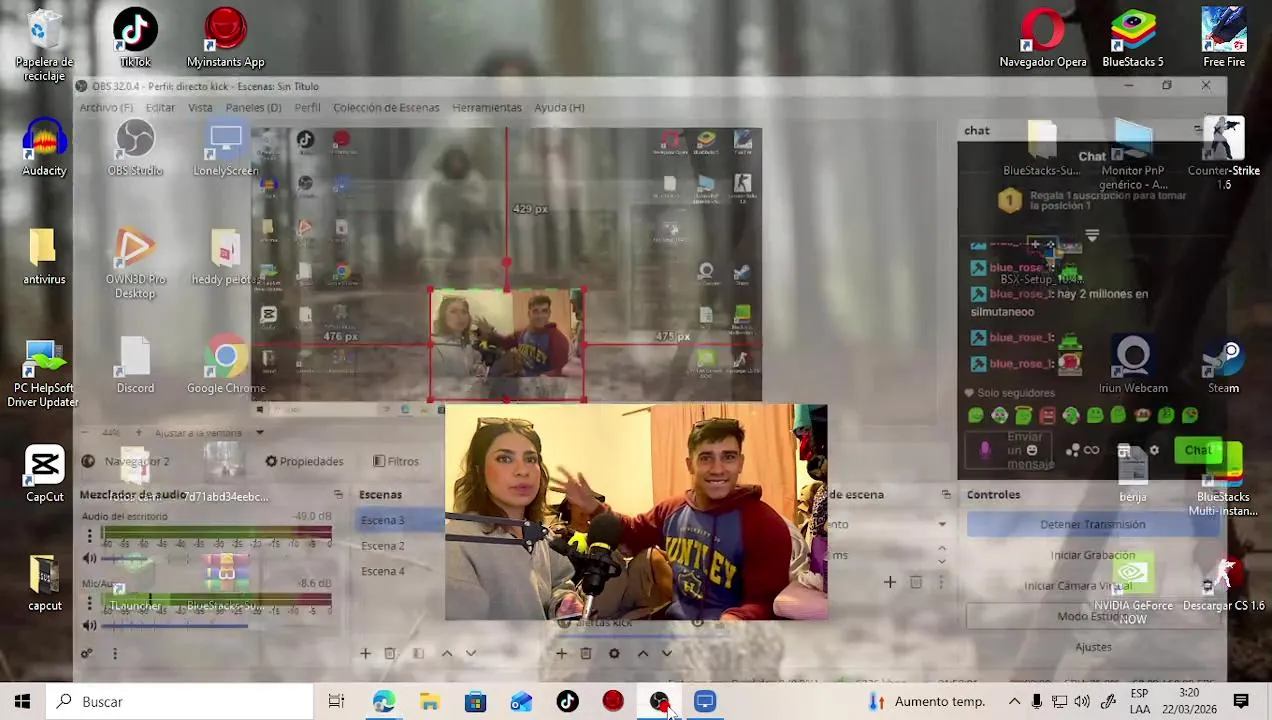The height and width of the screenshot is (720, 1272).
Task: Open Windows Start menu
Action: click(22, 702)
